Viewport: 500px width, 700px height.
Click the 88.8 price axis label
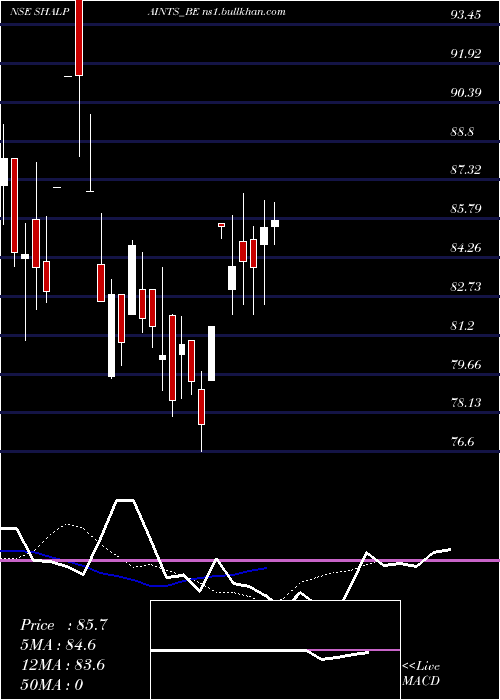pos(462,132)
